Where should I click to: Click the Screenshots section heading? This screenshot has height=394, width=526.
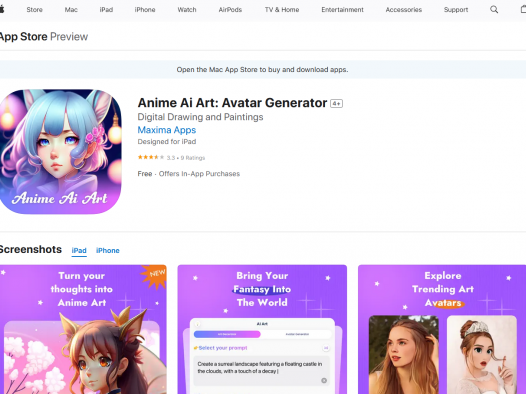click(31, 249)
